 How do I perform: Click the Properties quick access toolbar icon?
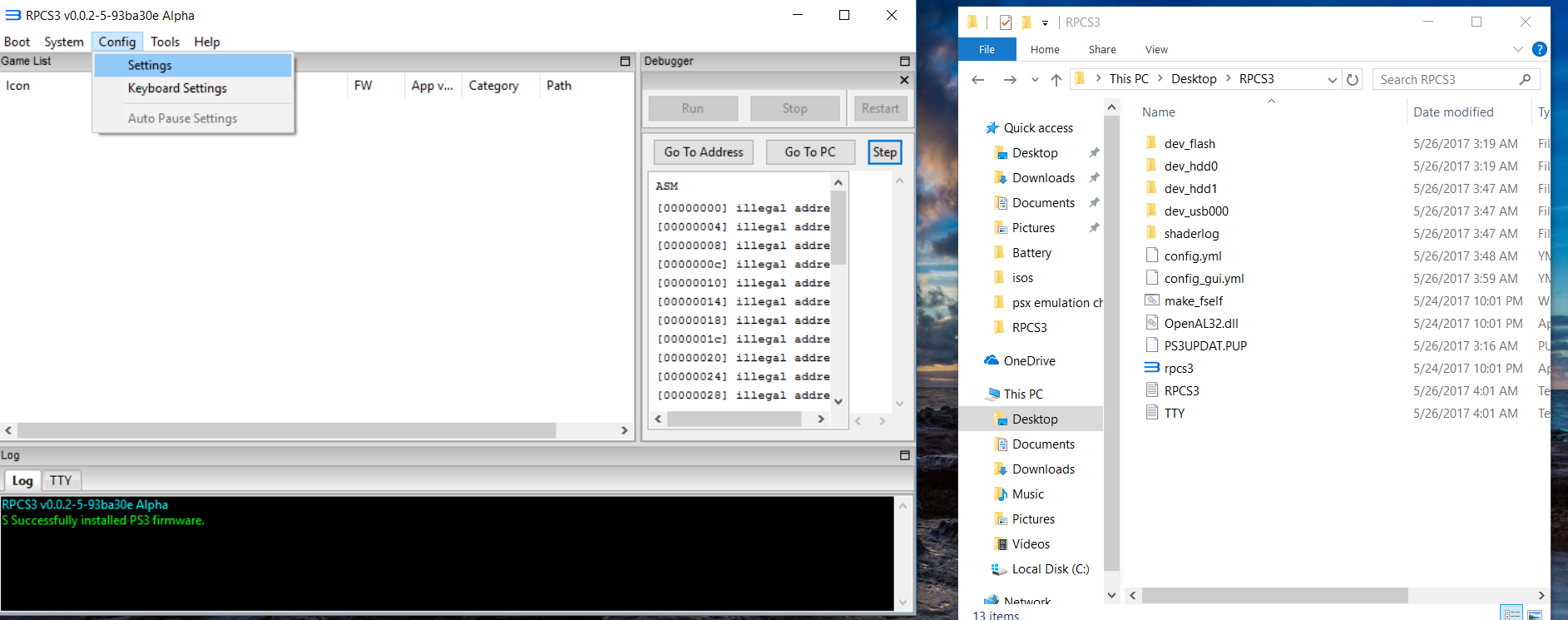click(1006, 22)
